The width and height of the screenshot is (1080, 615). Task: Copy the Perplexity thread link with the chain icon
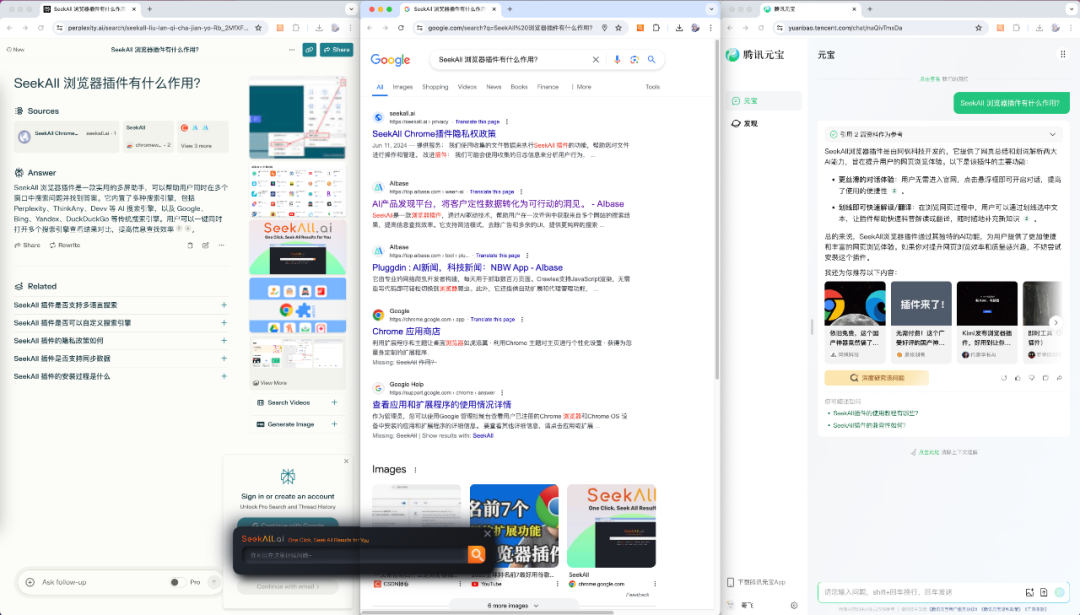pos(309,50)
